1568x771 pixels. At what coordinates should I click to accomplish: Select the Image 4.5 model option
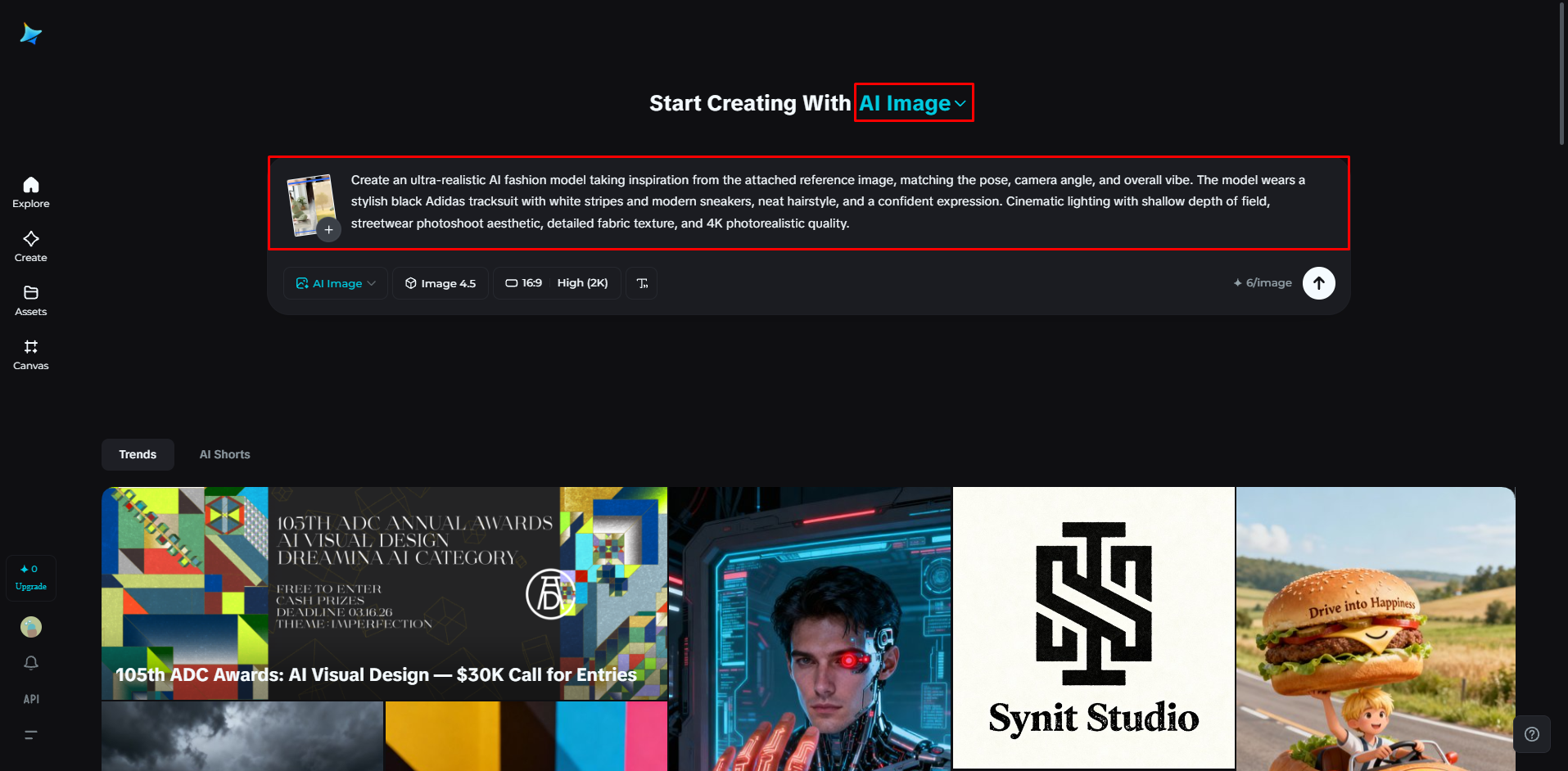[x=441, y=283]
